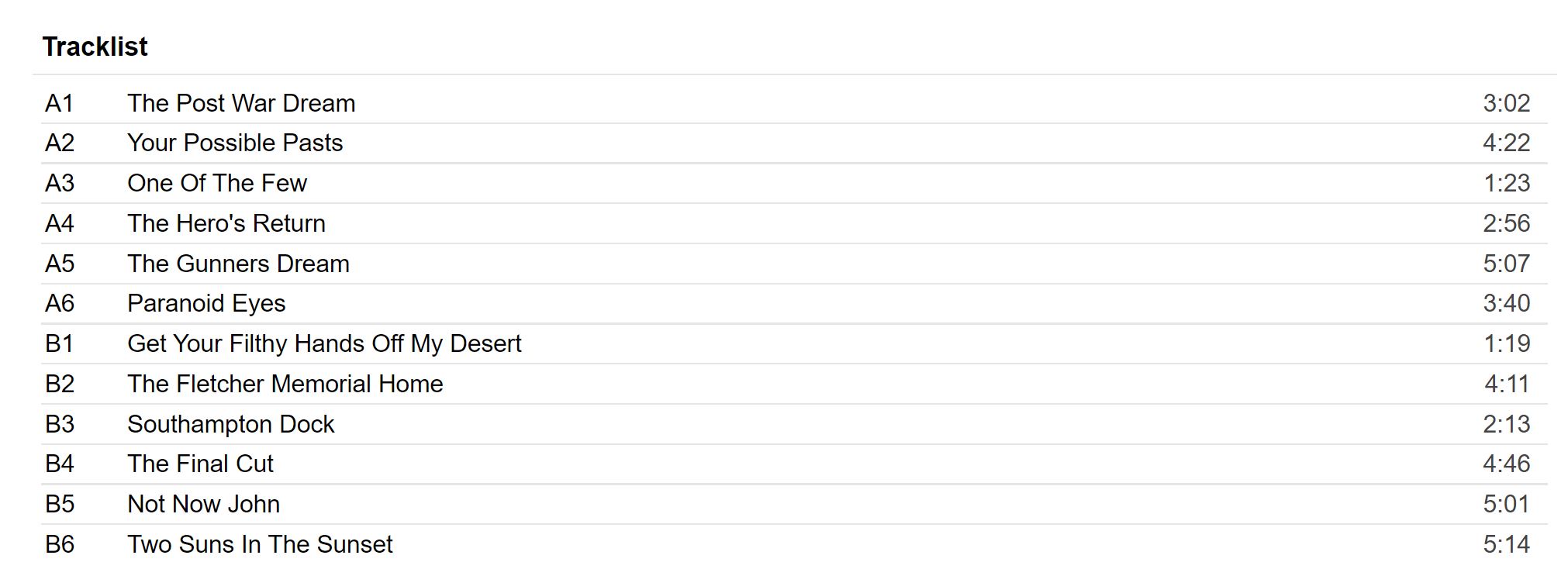Screen dimensions: 1568x569
Task: Click the Paranoid Eyes track title
Action: pos(206,303)
